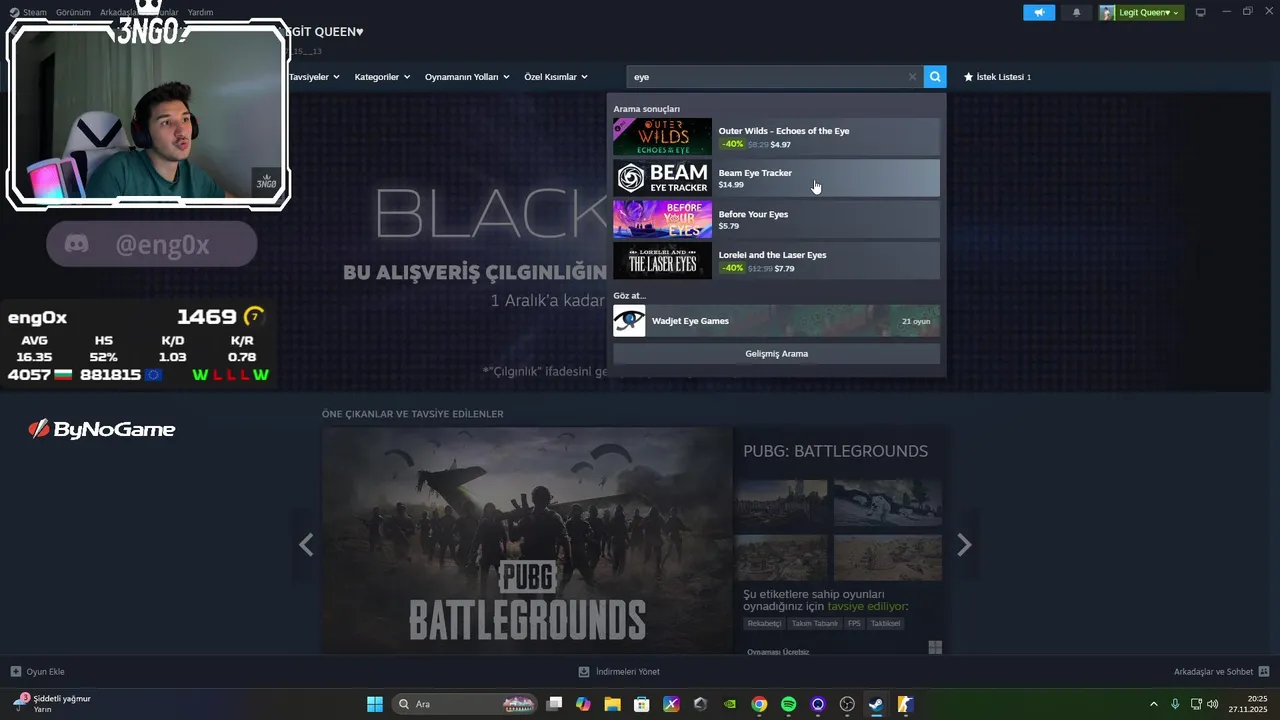
Task: Expand the Oynamanın Yolları dropdown
Action: [467, 77]
